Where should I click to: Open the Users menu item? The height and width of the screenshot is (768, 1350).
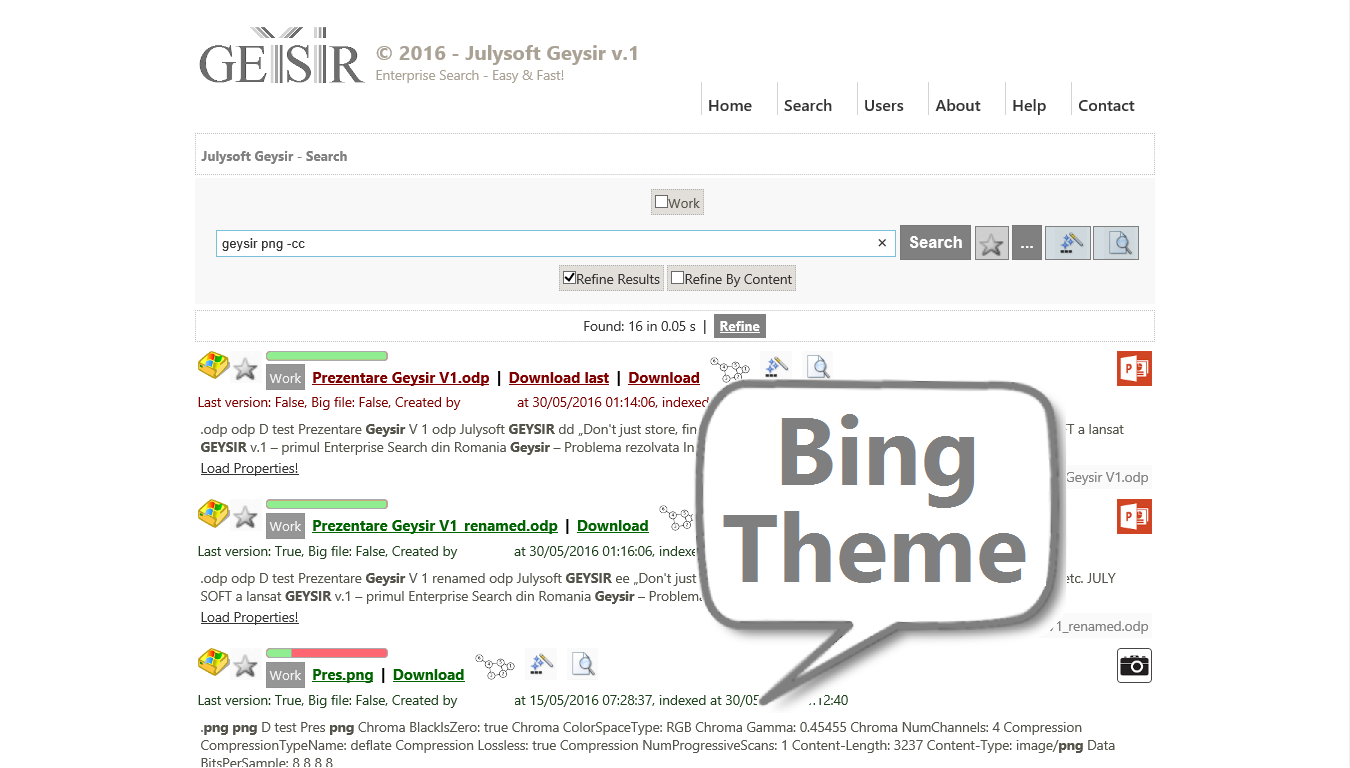[884, 105]
